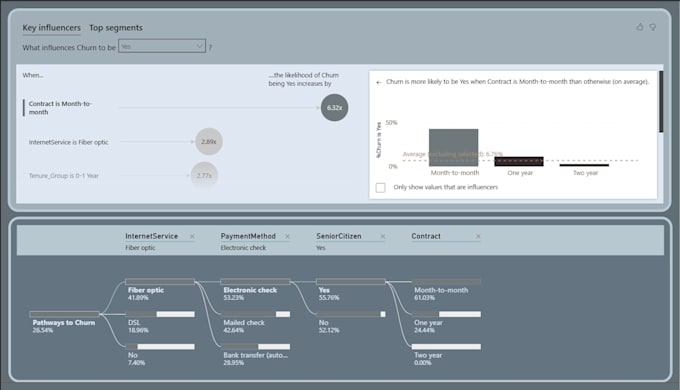
Task: Select the DSL node
Action: (160, 314)
